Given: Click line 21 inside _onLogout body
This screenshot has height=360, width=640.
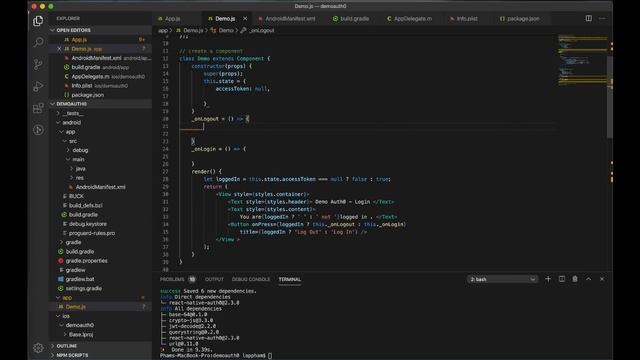Looking at the screenshot, I should (x=367, y=126).
